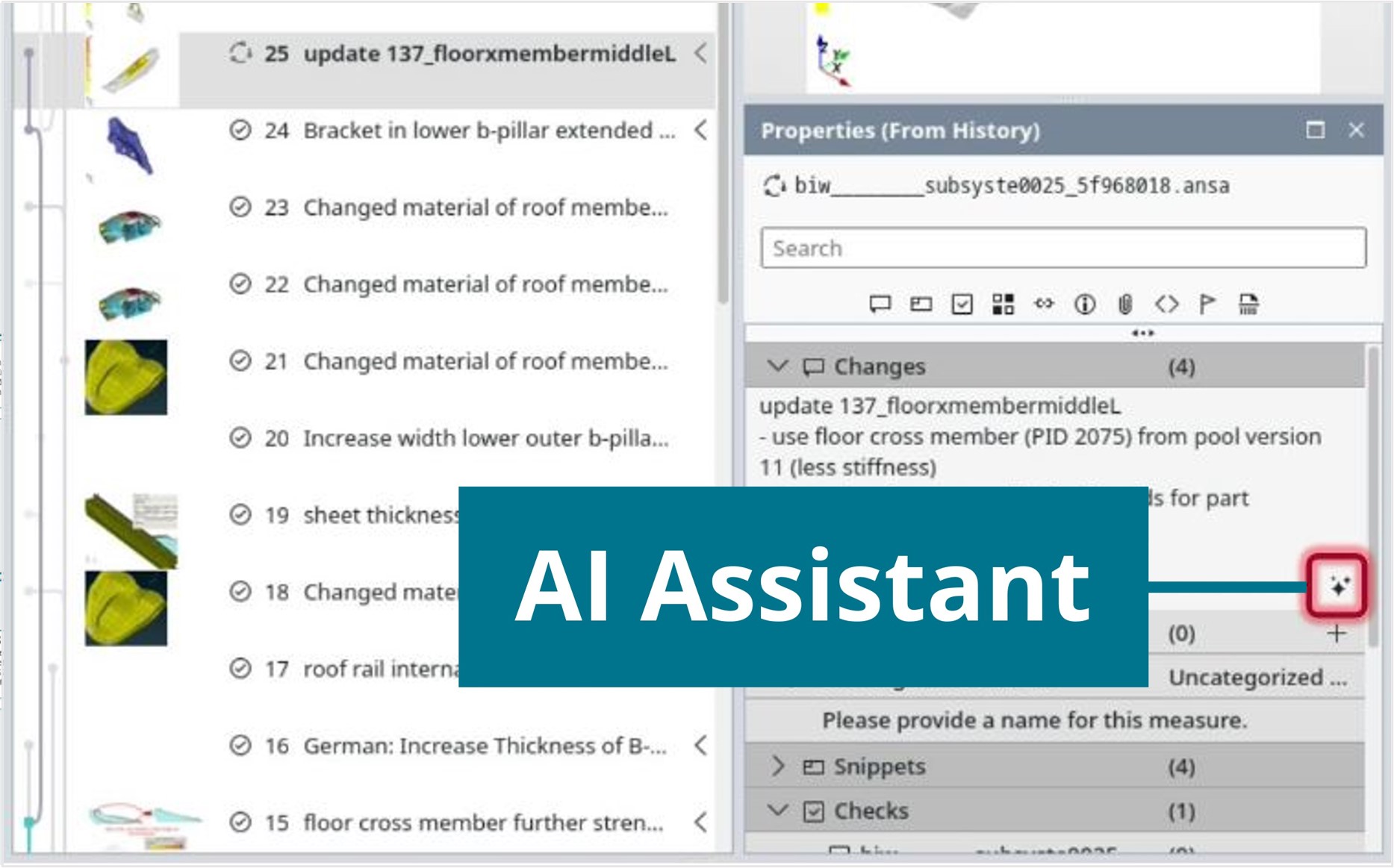Click the categories grid icon in the toolbar
Viewport: 1394px width, 868px height.
coord(1004,305)
